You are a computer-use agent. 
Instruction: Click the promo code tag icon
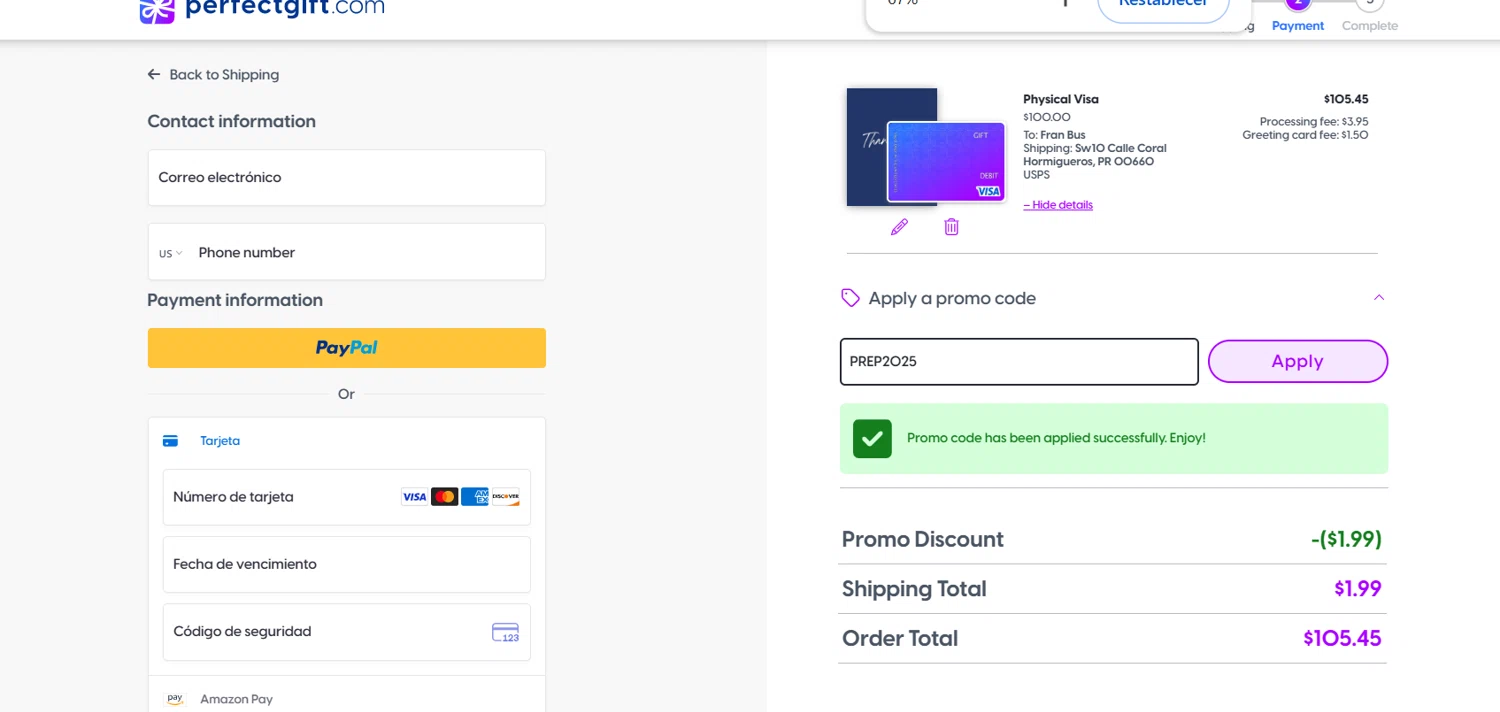(850, 298)
